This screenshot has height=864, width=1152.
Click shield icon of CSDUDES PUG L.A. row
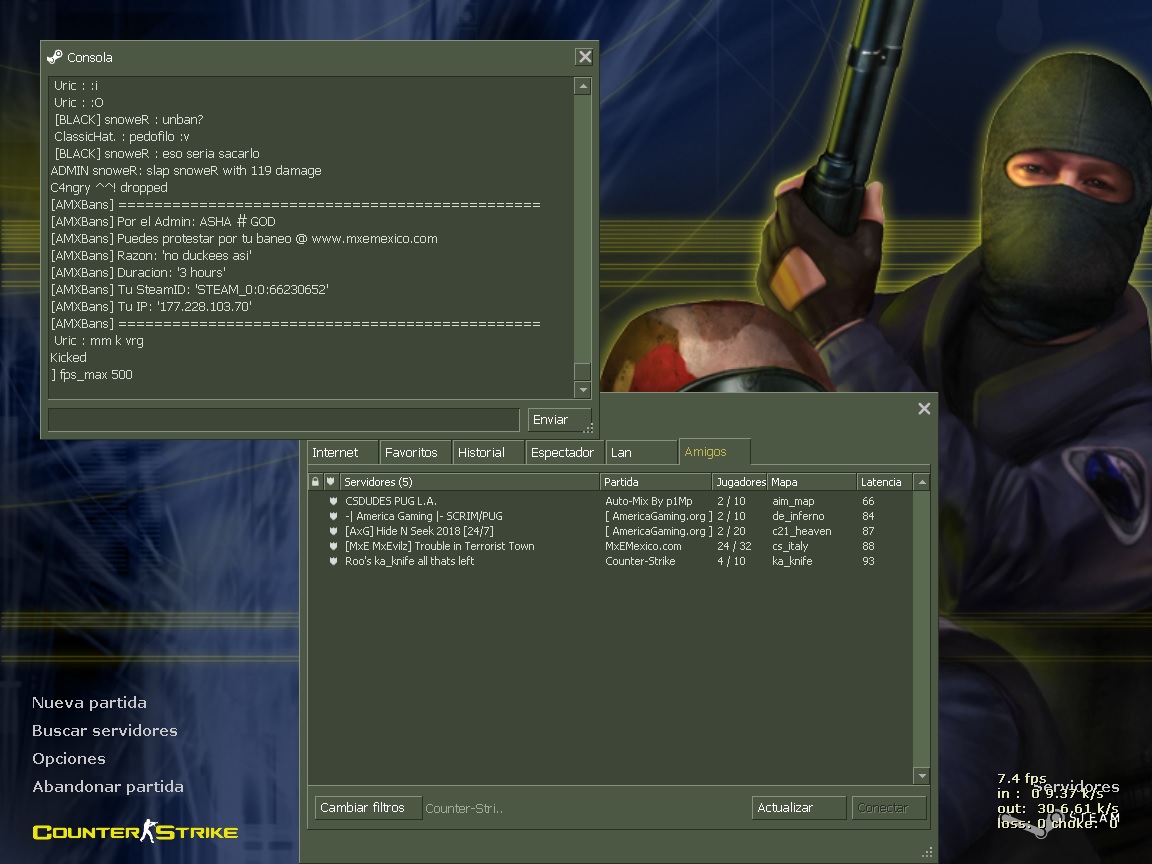click(333, 501)
